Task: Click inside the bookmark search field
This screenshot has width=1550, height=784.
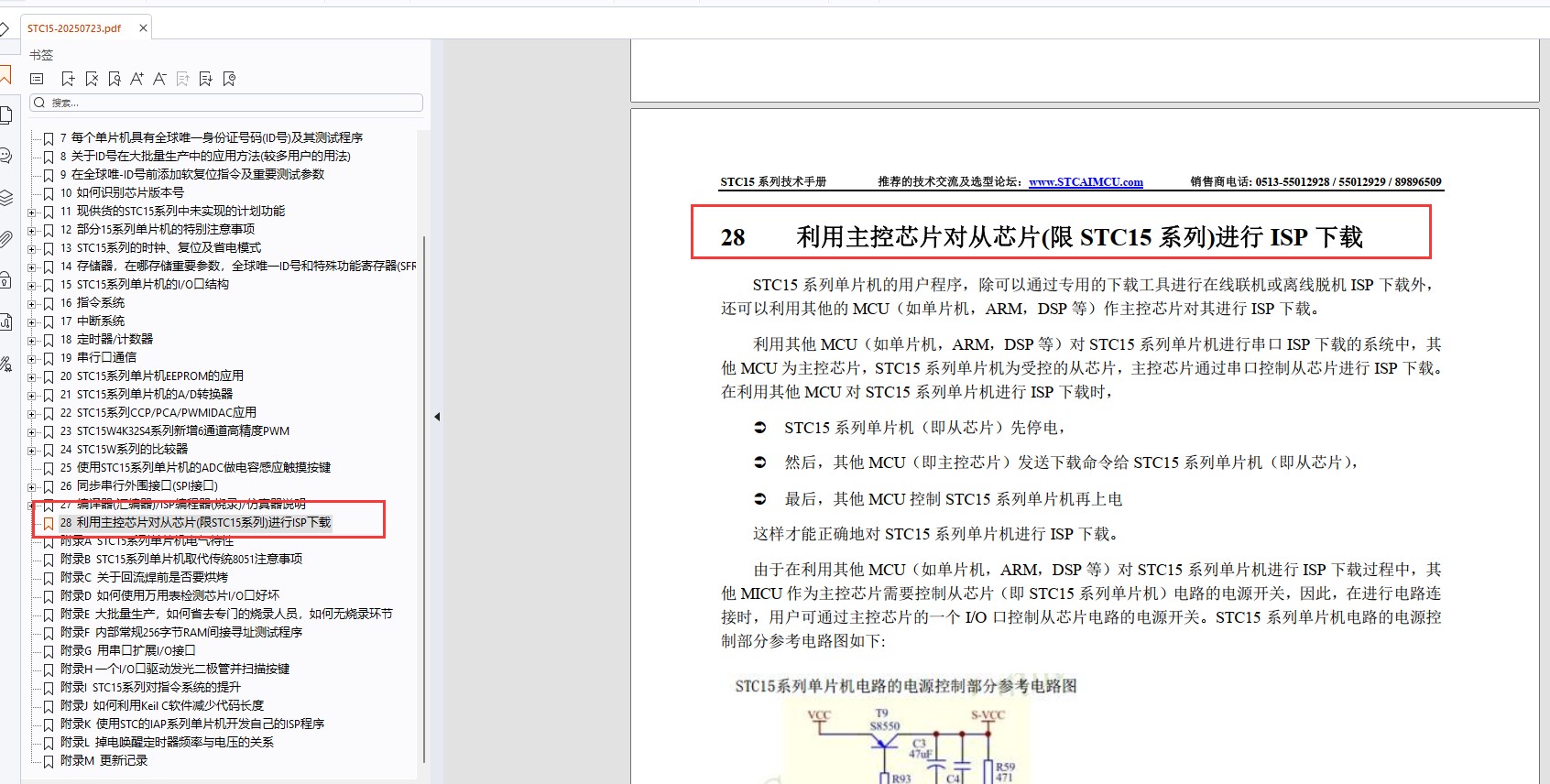Action: point(226,103)
